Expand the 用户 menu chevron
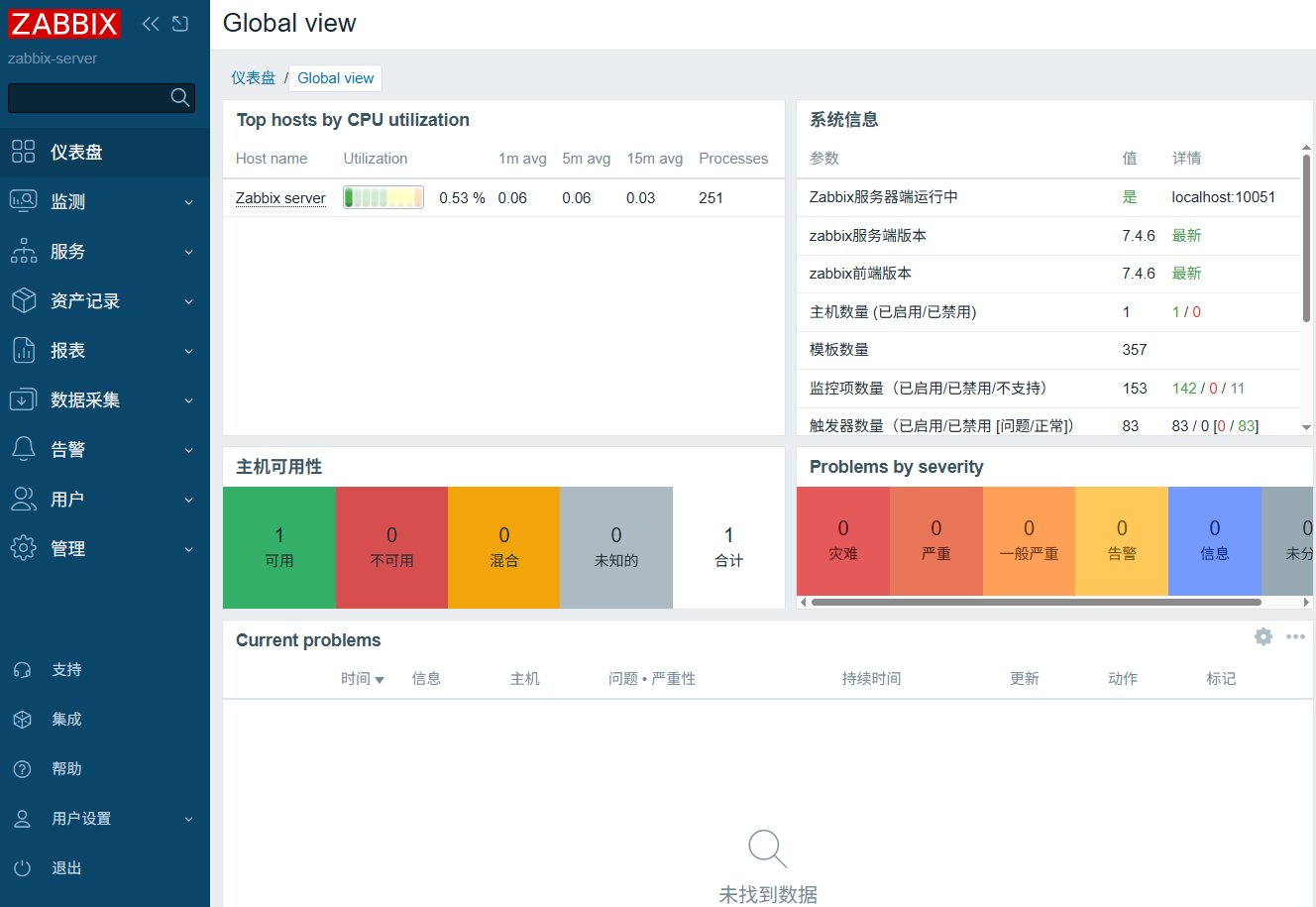 coord(189,500)
